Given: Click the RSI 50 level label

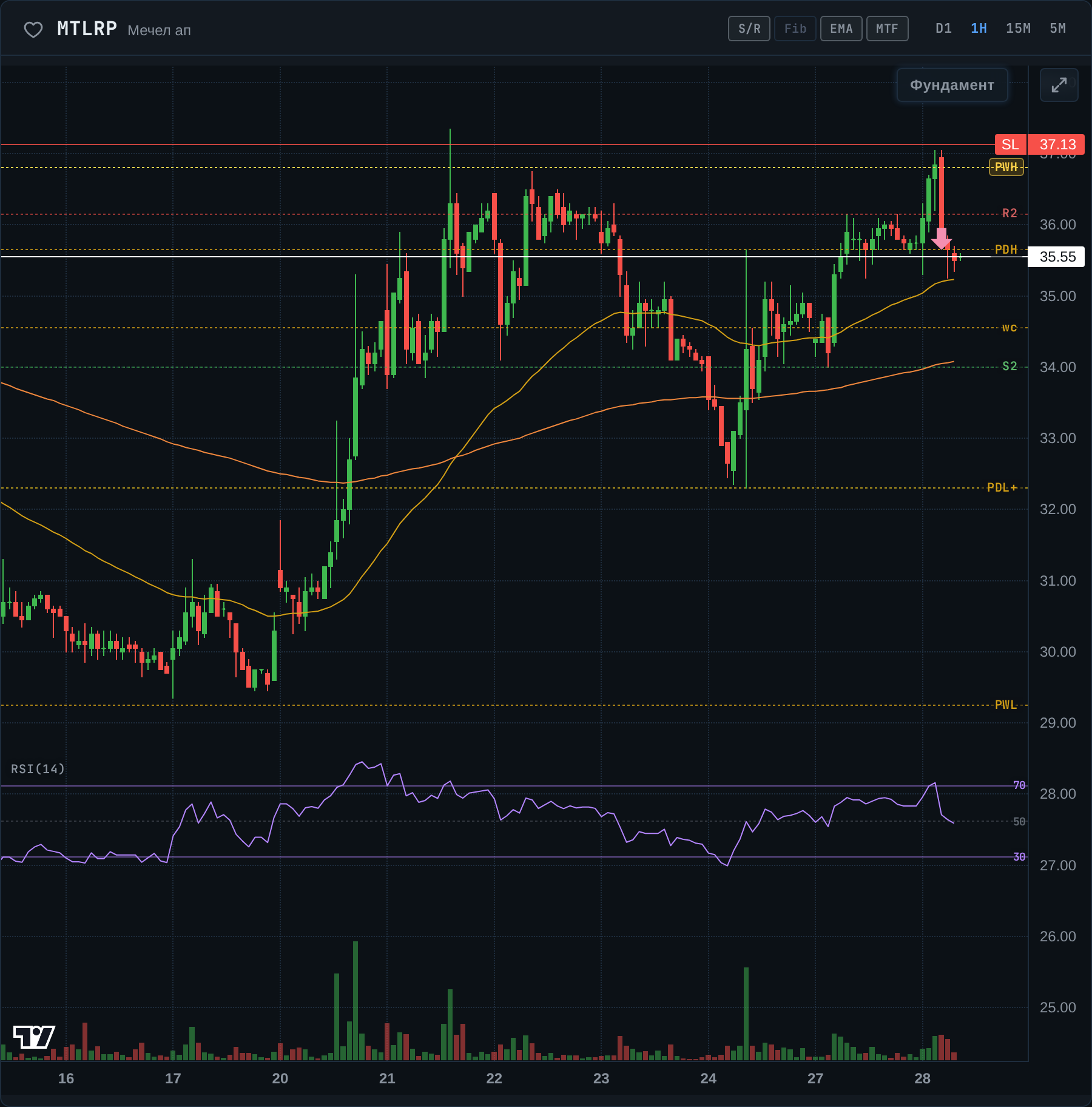Looking at the screenshot, I should tap(1019, 821).
